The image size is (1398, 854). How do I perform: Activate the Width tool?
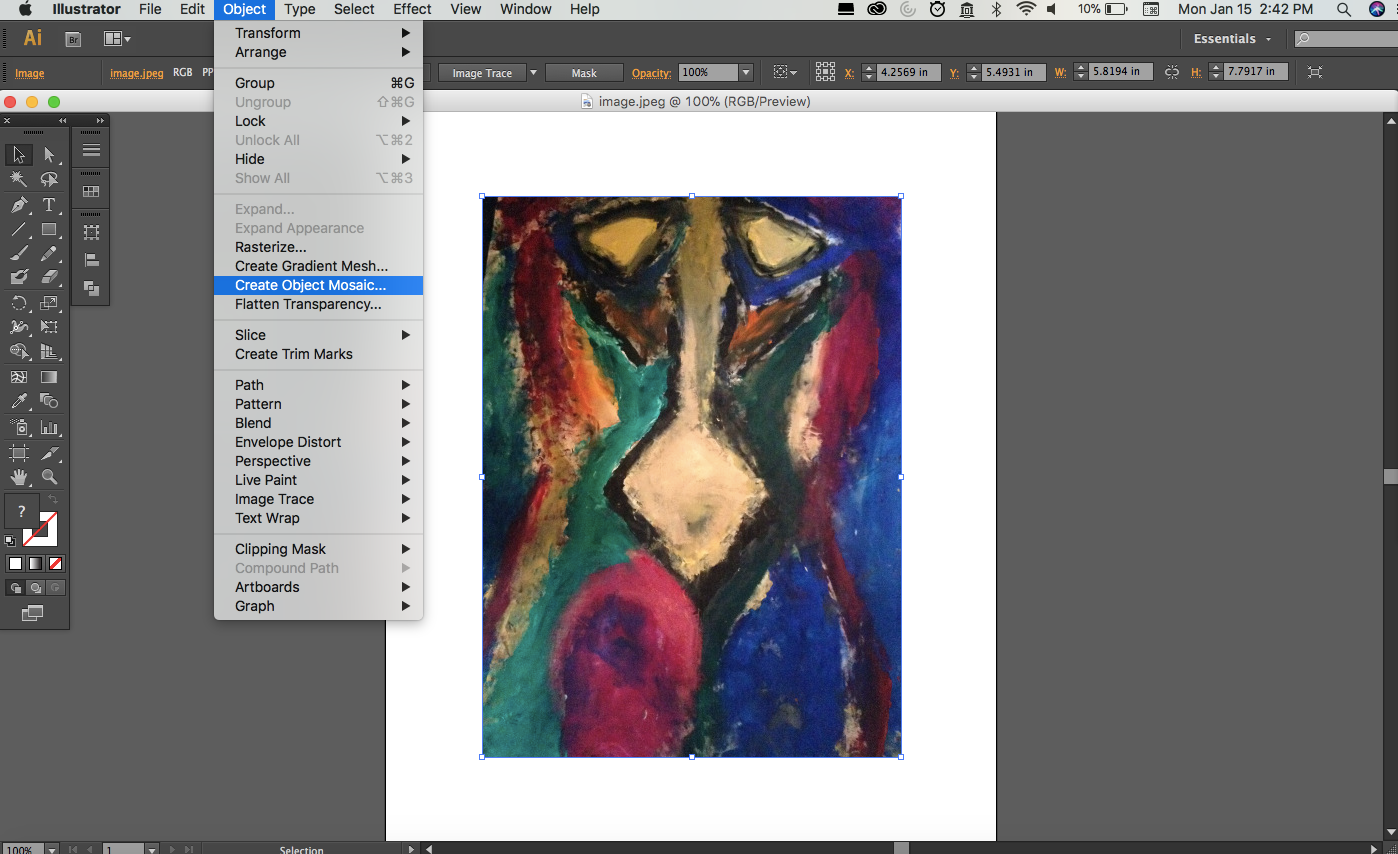tap(18, 327)
